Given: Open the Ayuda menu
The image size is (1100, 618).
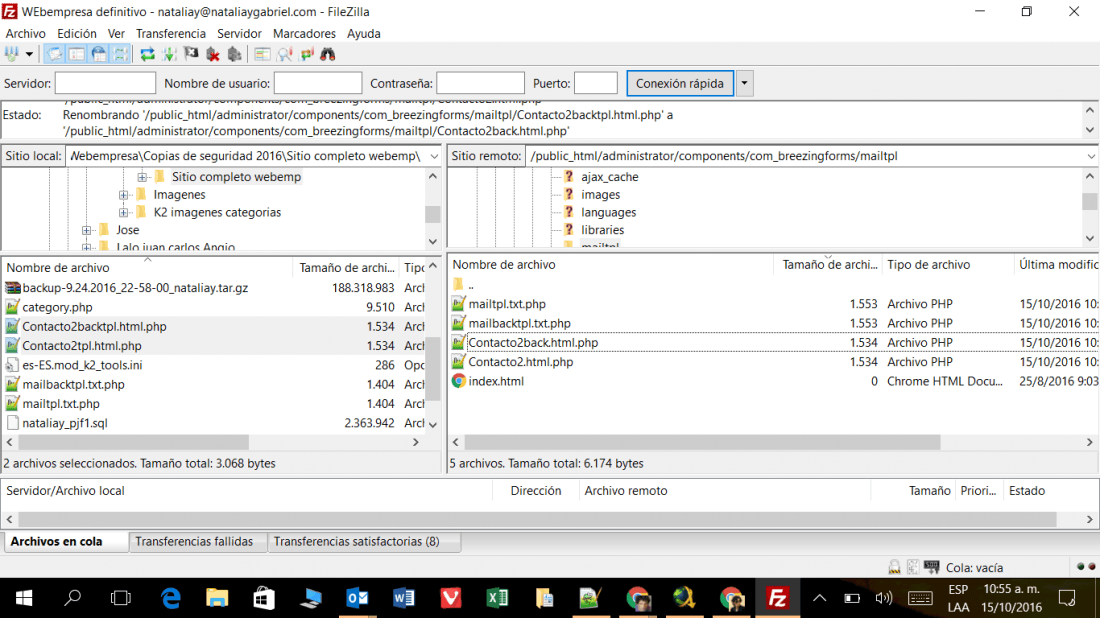Looking at the screenshot, I should point(363,33).
